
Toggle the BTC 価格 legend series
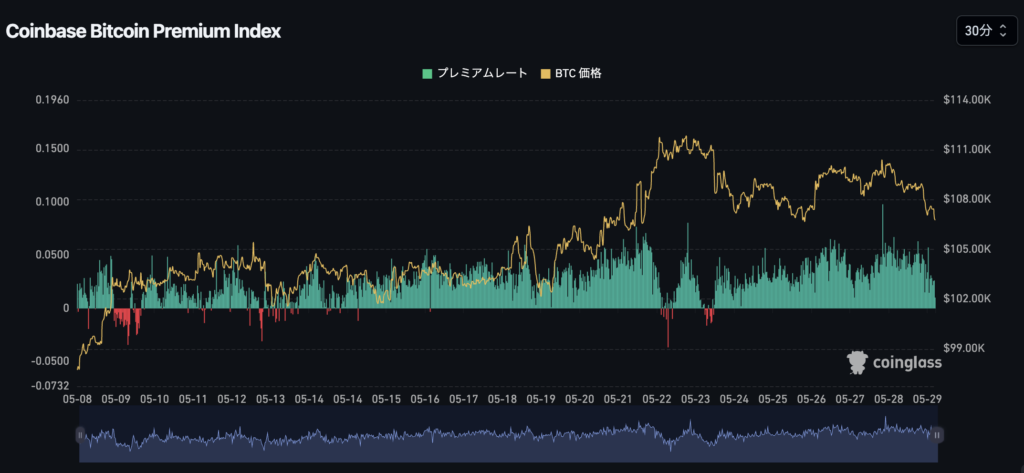(x=571, y=73)
